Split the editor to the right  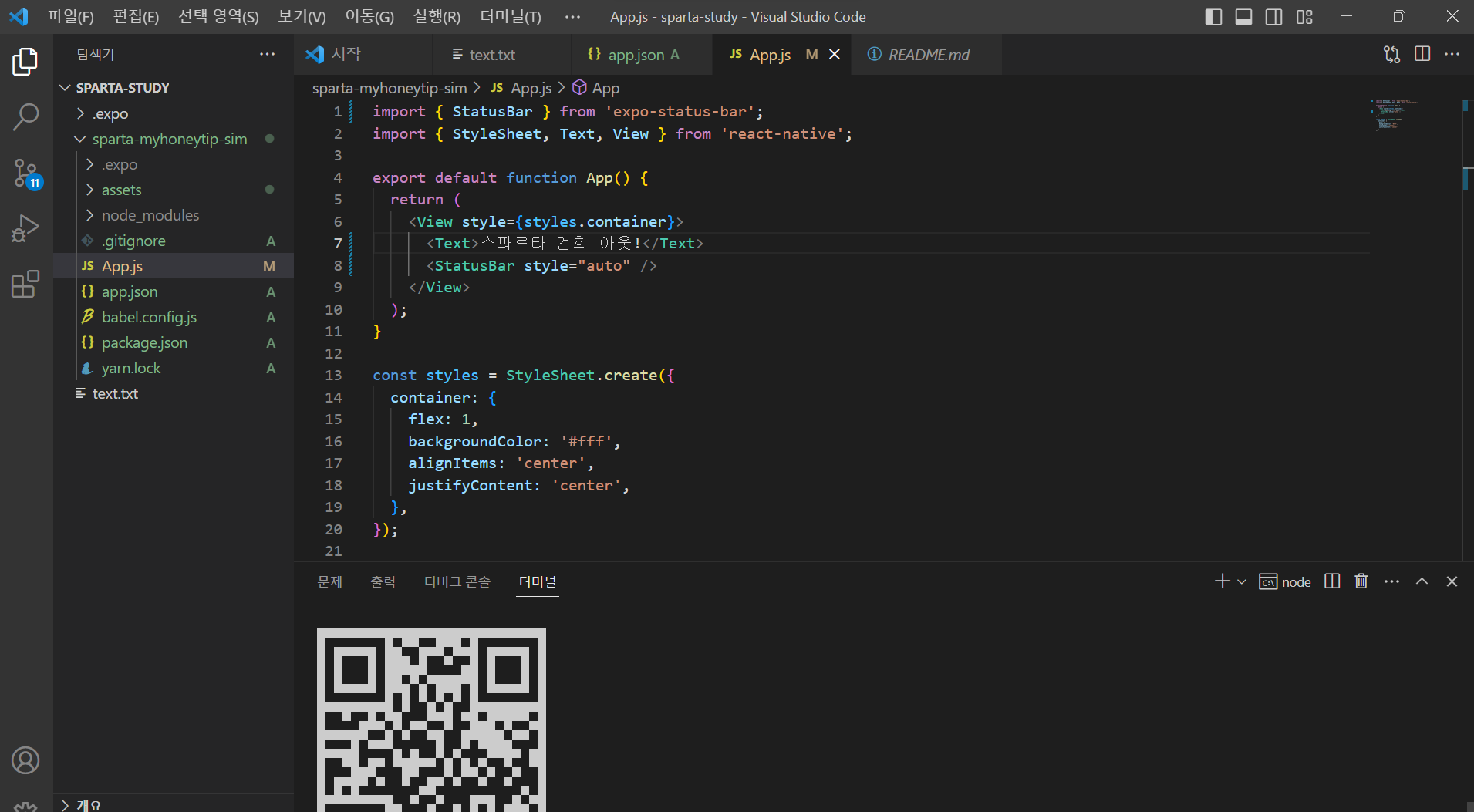[1422, 54]
